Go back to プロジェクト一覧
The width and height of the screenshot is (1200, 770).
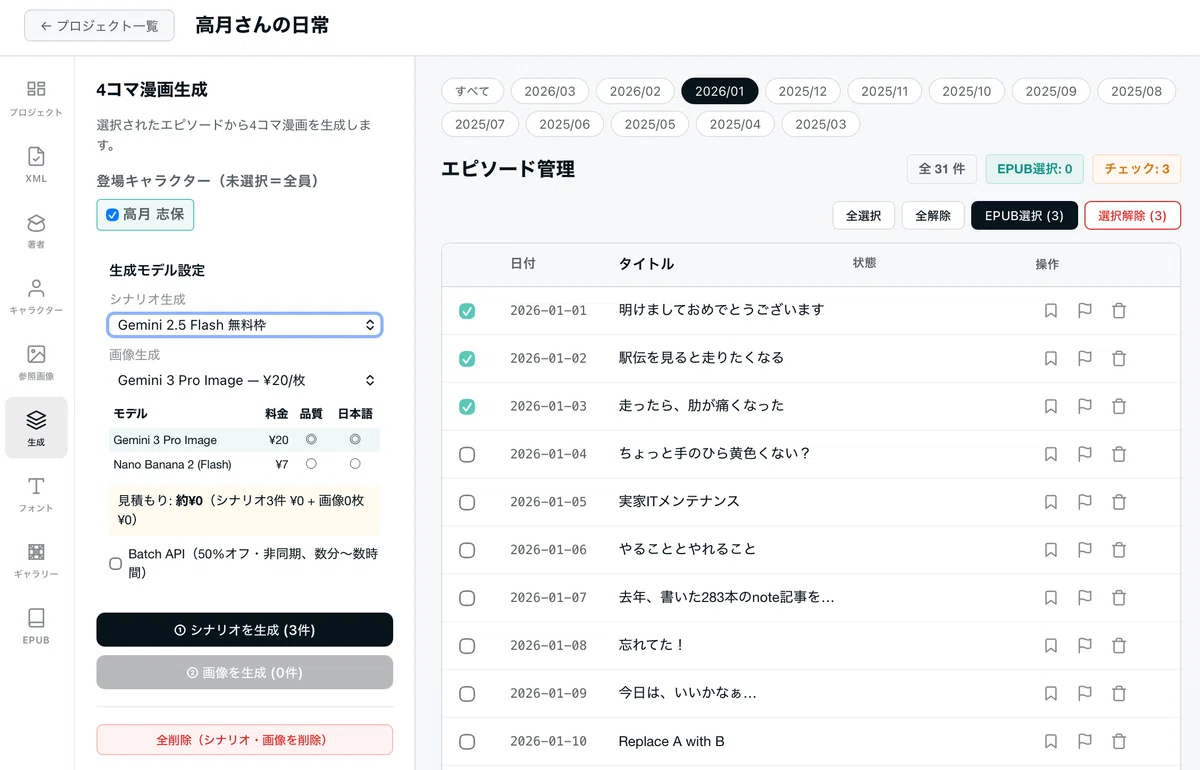(x=99, y=26)
